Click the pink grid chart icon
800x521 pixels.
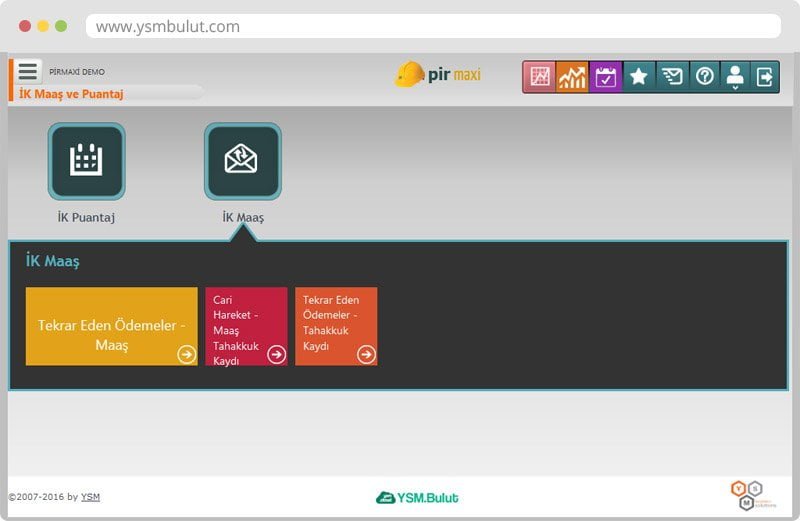click(540, 77)
